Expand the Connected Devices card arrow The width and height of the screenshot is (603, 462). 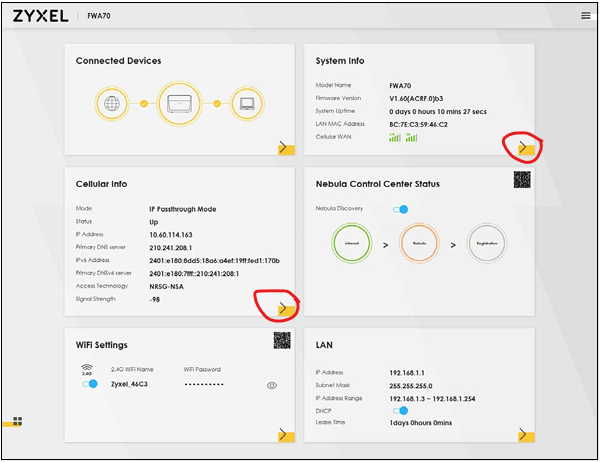pos(286,148)
